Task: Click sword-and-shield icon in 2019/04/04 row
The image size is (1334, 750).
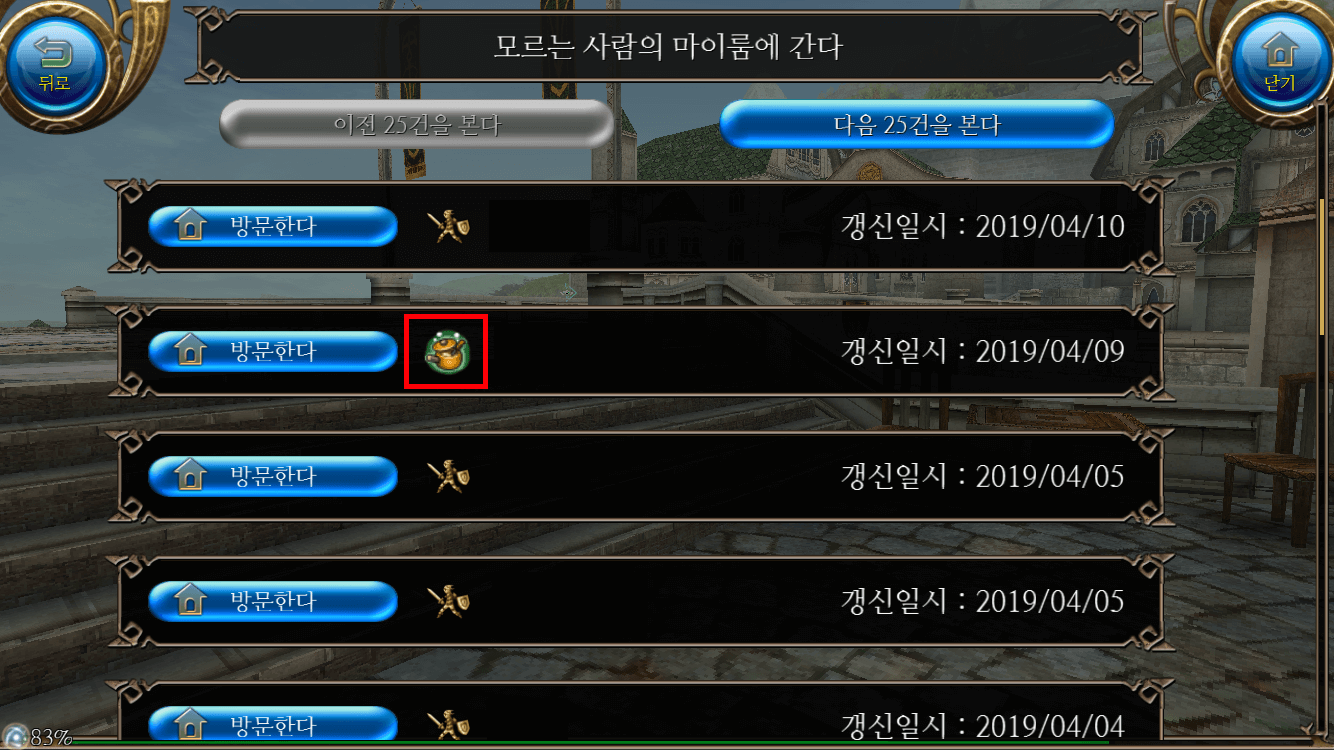Action: pyautogui.click(x=448, y=725)
